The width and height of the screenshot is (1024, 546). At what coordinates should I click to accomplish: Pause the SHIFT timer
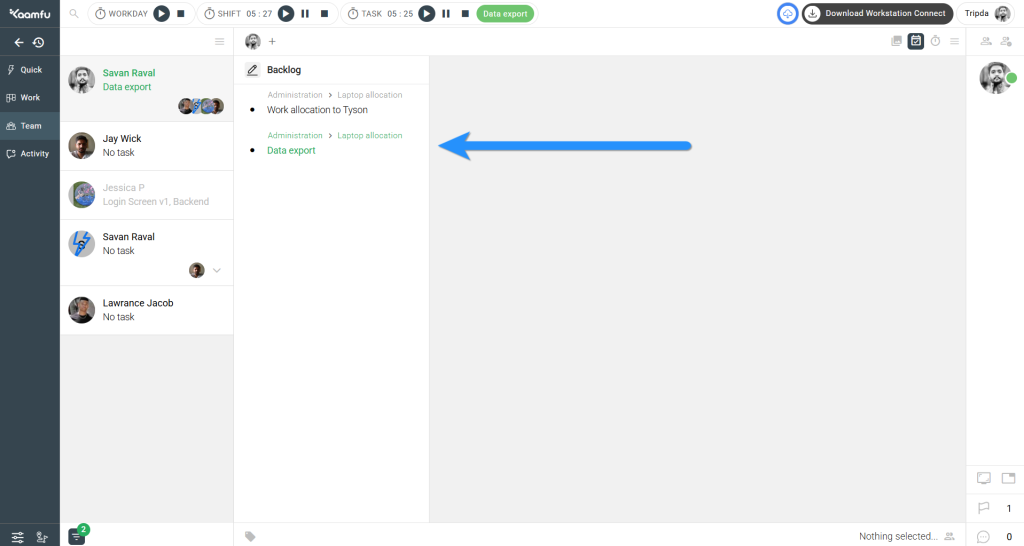305,14
